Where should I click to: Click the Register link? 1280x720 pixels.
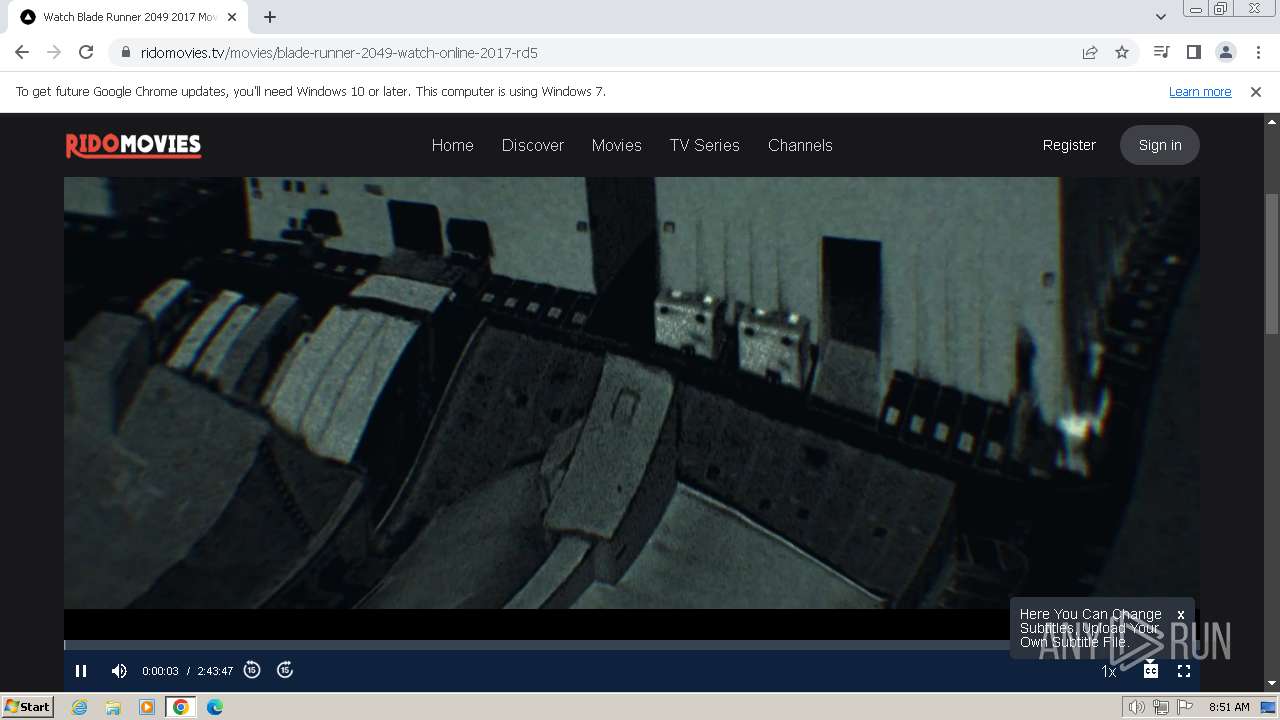[1069, 145]
